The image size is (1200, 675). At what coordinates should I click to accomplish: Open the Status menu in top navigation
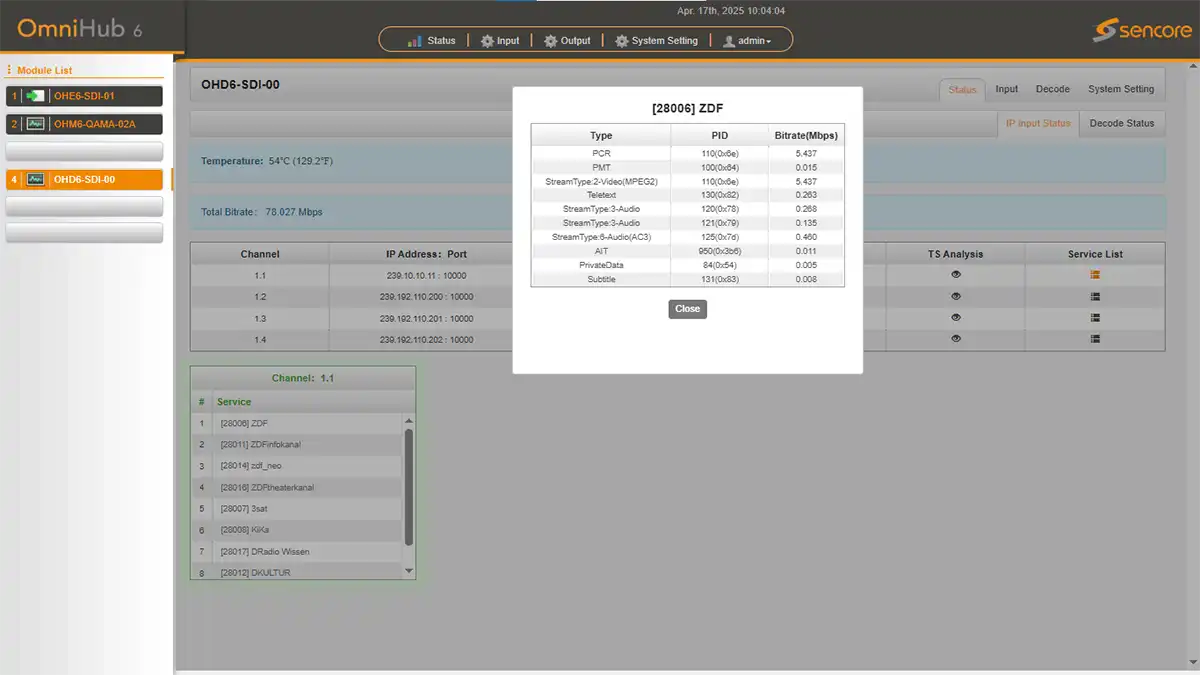pos(432,41)
